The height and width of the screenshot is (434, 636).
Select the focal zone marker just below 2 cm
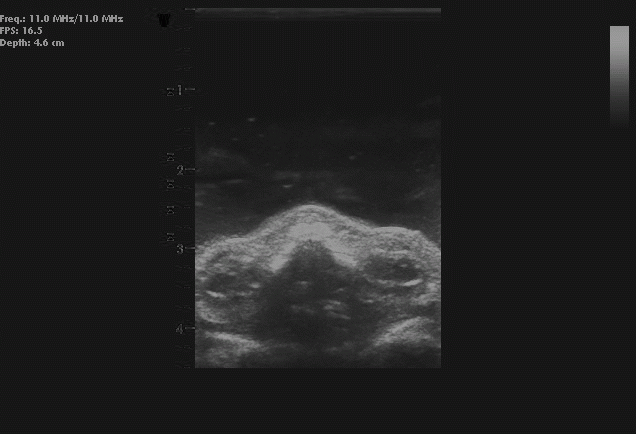click(x=170, y=184)
